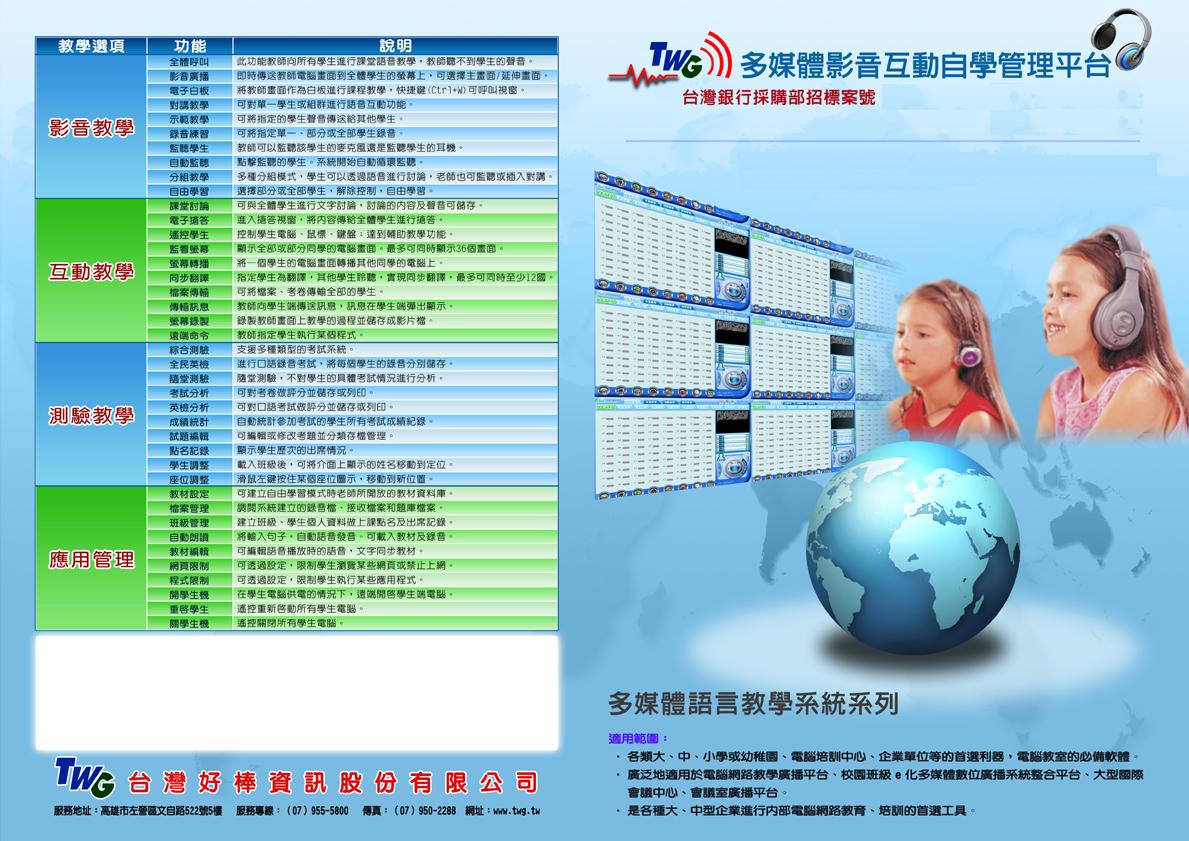Select the 影音教學 category cell
The image size is (1189, 841).
[x=91, y=127]
